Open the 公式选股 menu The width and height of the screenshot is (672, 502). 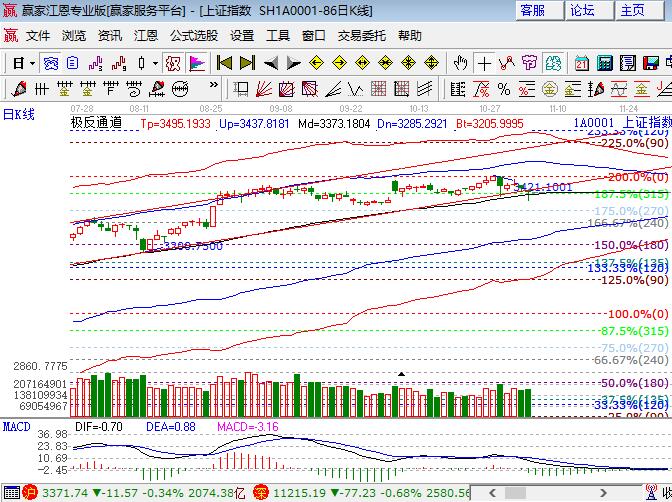pyautogui.click(x=193, y=35)
